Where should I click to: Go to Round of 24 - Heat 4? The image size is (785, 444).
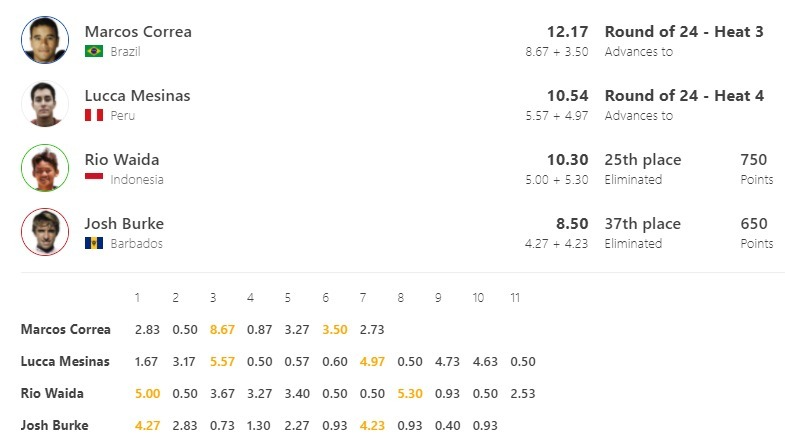pyautogui.click(x=684, y=96)
